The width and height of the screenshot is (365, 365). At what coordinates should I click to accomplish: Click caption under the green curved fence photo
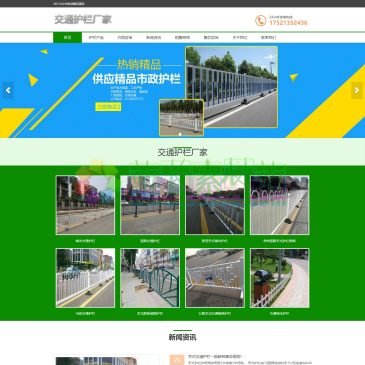coord(150,313)
